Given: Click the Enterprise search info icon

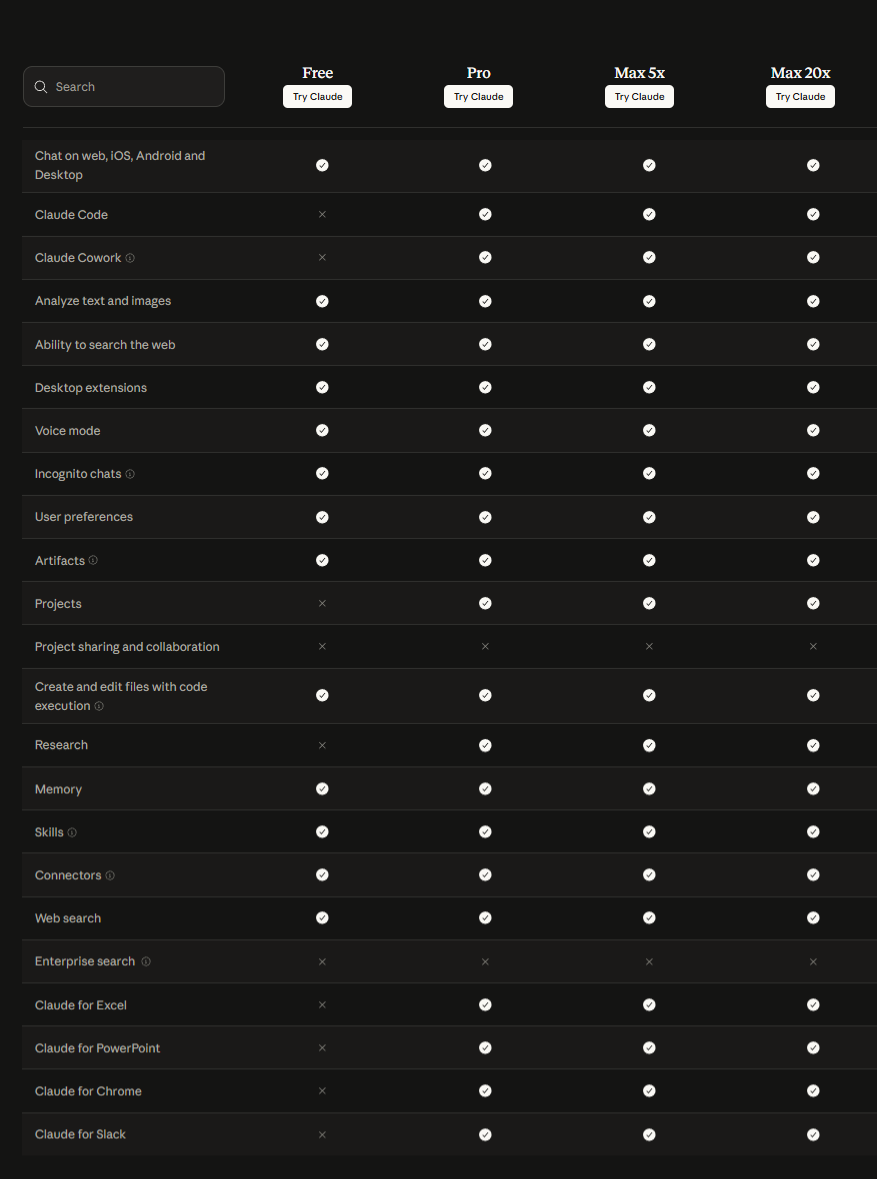Looking at the screenshot, I should (x=146, y=961).
